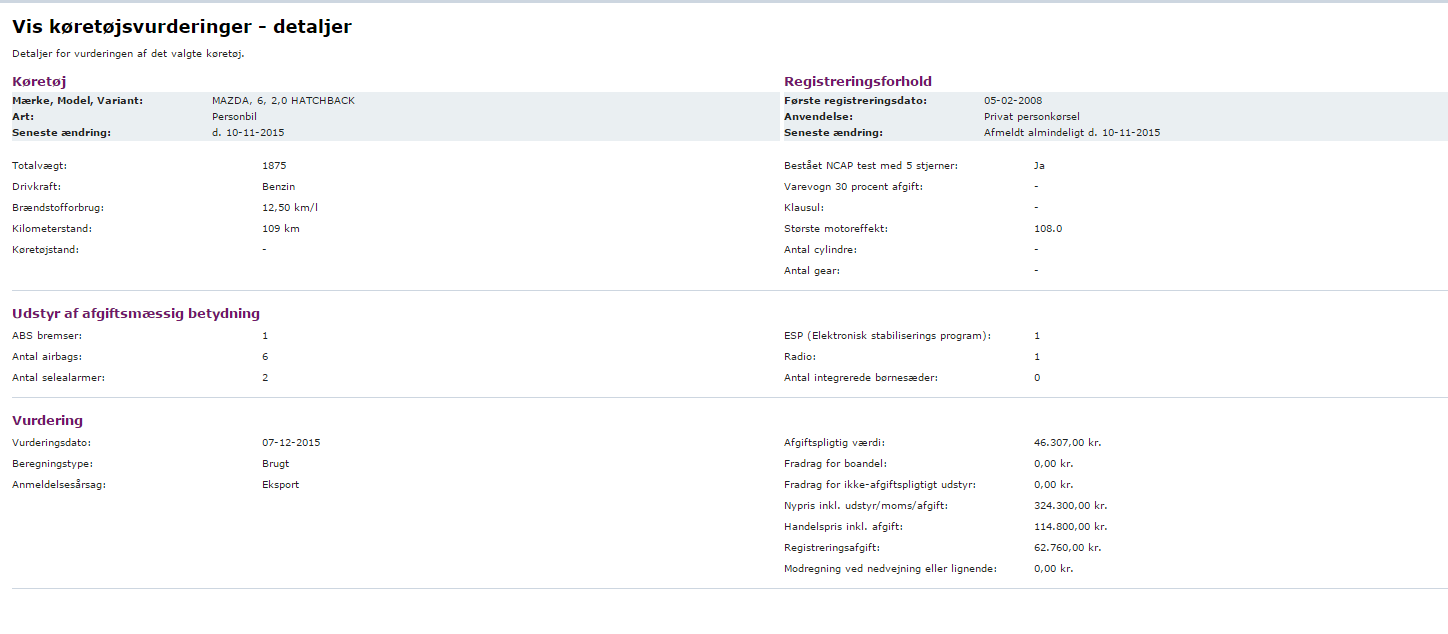Click the 'Første registreringsdato:' label

click(x=856, y=100)
